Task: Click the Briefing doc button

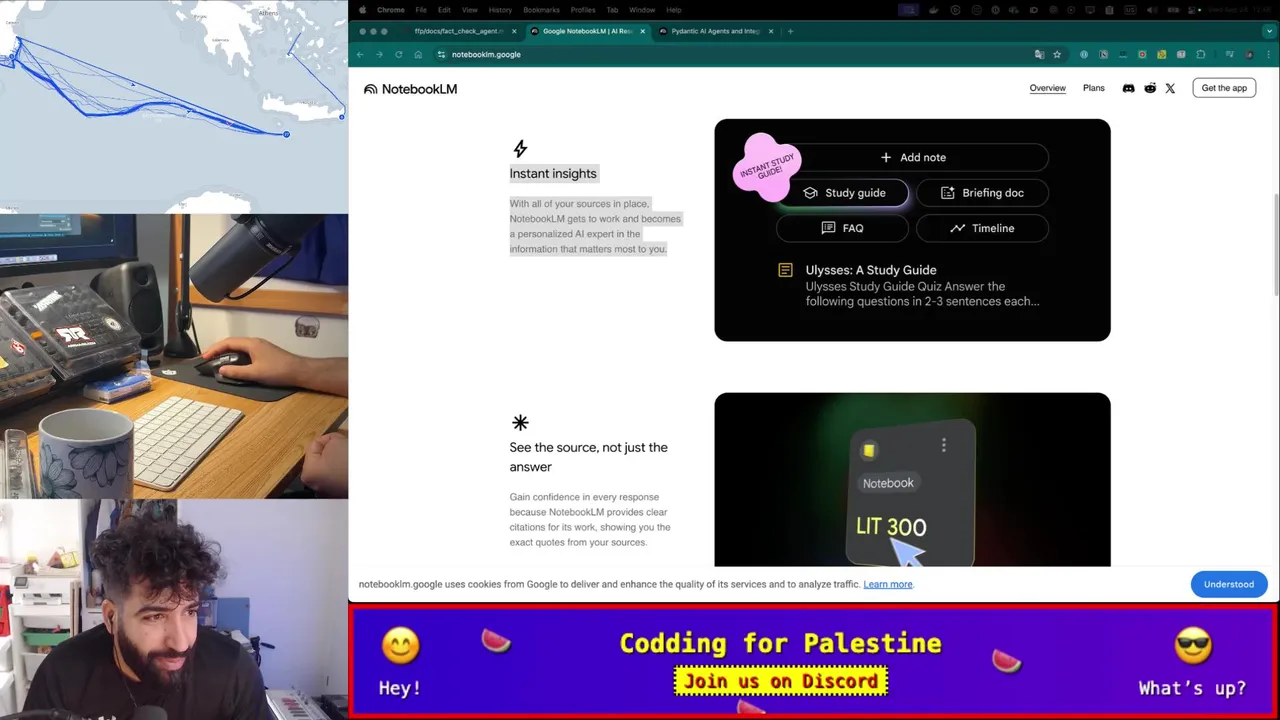Action: coord(982,193)
